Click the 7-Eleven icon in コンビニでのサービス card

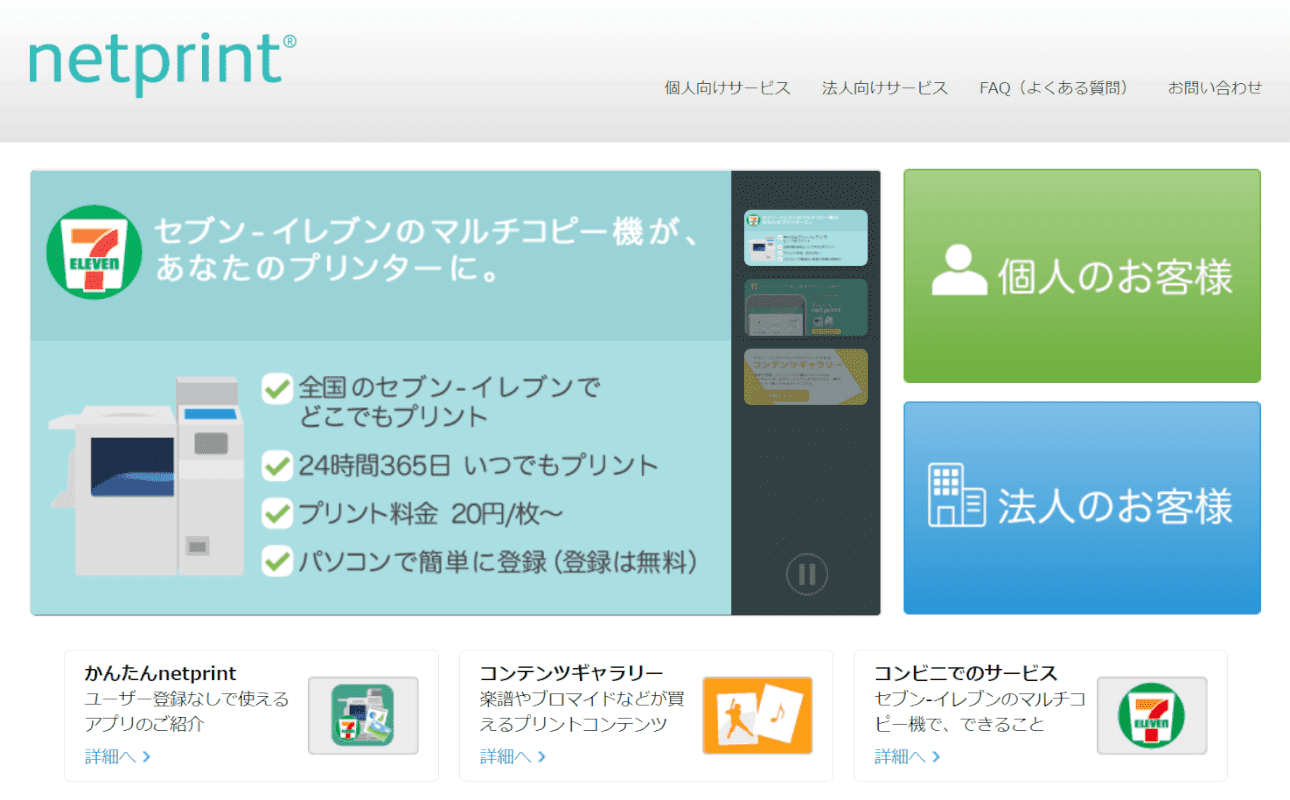coord(1152,715)
